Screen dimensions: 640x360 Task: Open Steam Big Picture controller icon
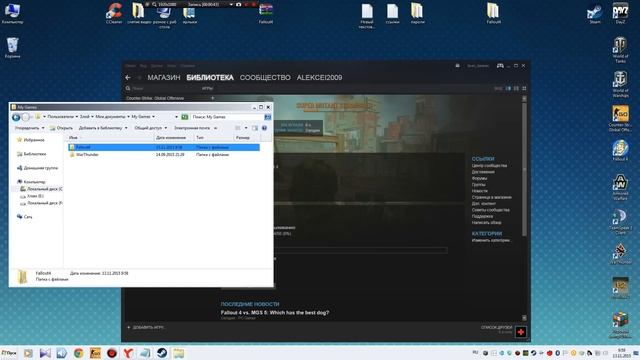(500, 66)
